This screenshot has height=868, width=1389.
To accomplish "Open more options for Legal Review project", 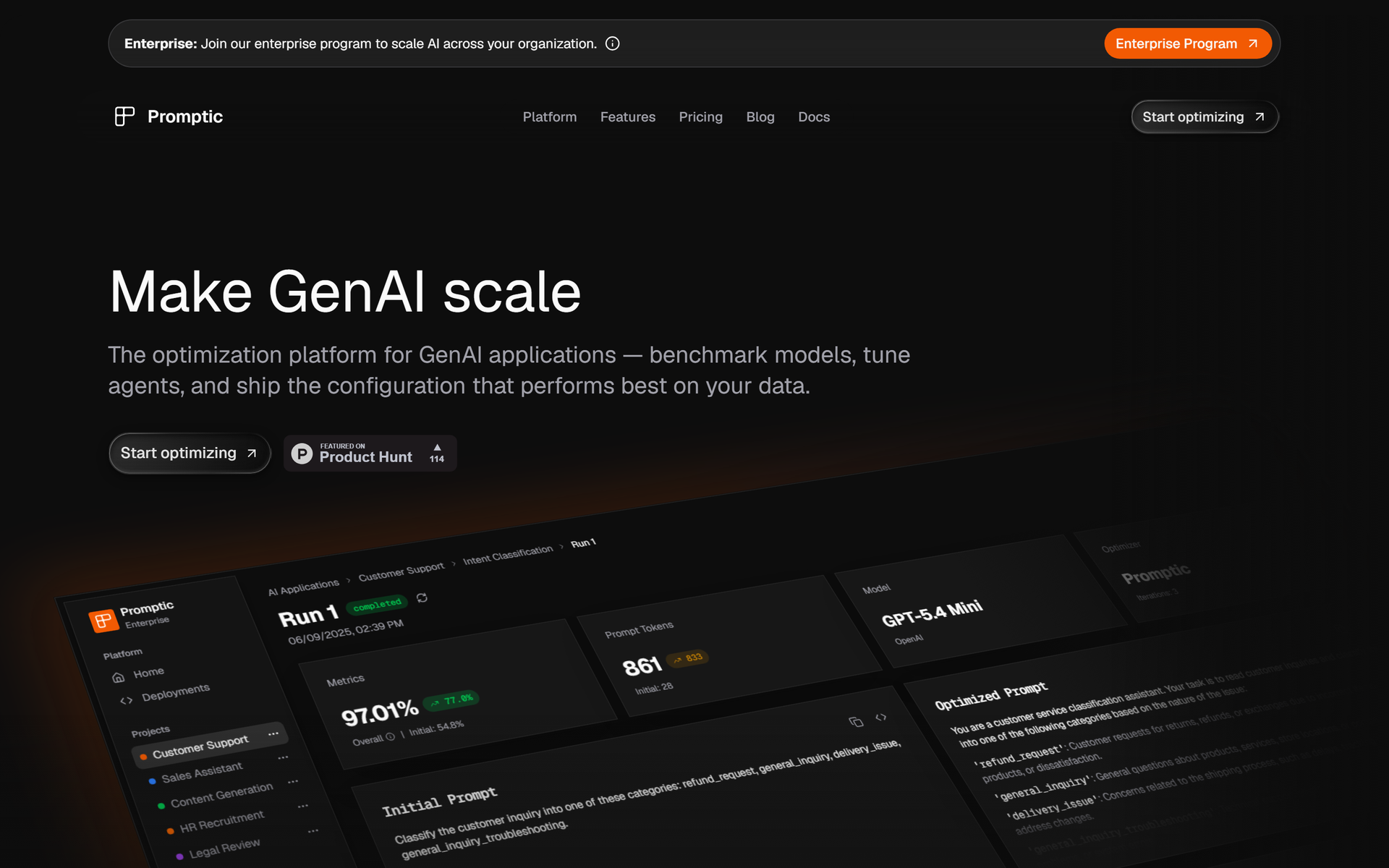I will point(313,830).
